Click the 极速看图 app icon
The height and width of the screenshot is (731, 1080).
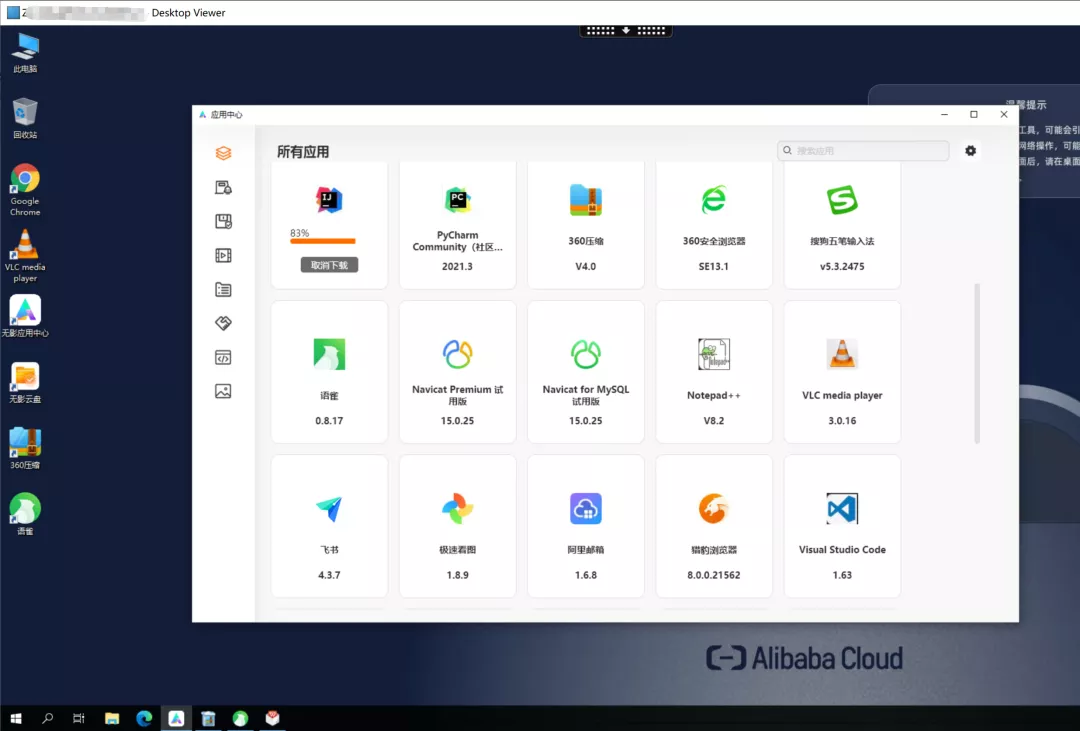pyautogui.click(x=457, y=508)
